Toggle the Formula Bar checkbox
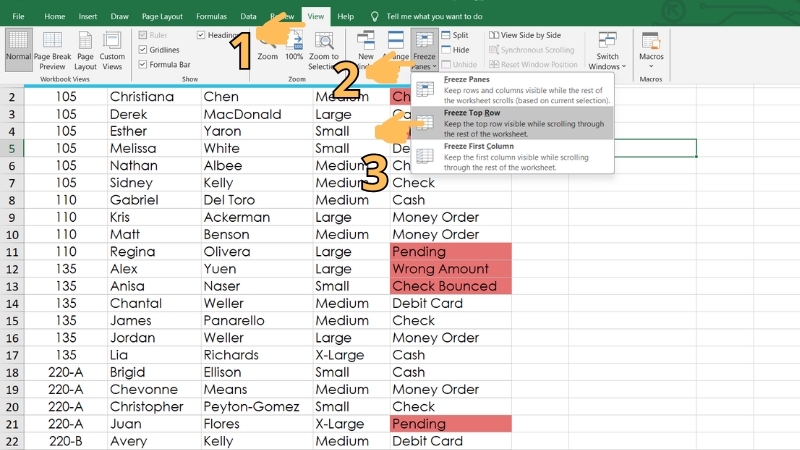The width and height of the screenshot is (800, 450). (x=144, y=64)
